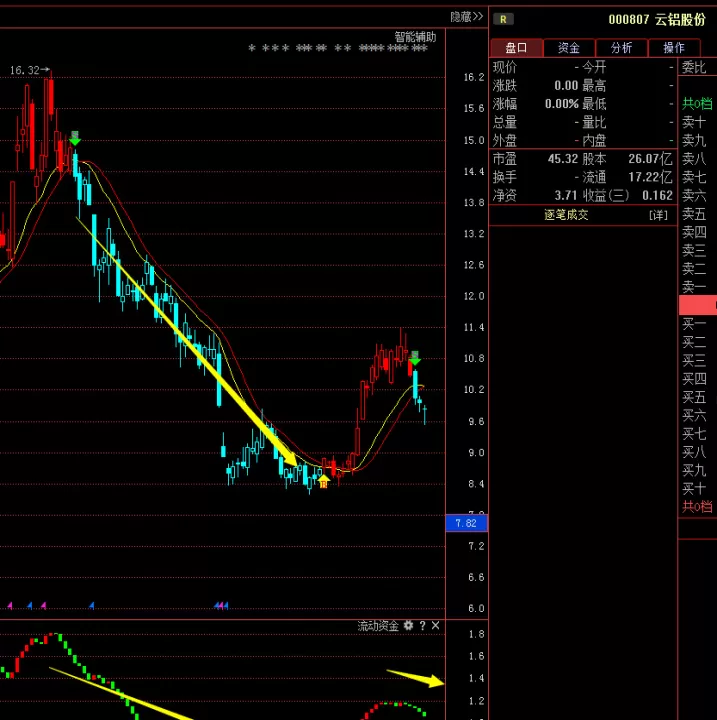Open settings gear of 流动资金 indicator
The height and width of the screenshot is (720, 717).
[408, 625]
